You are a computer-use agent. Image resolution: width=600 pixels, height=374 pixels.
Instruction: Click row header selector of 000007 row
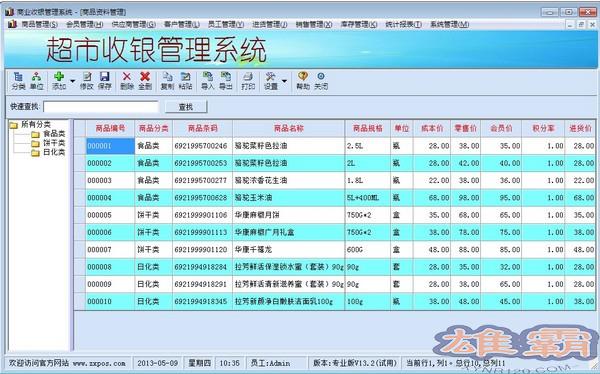(80, 250)
